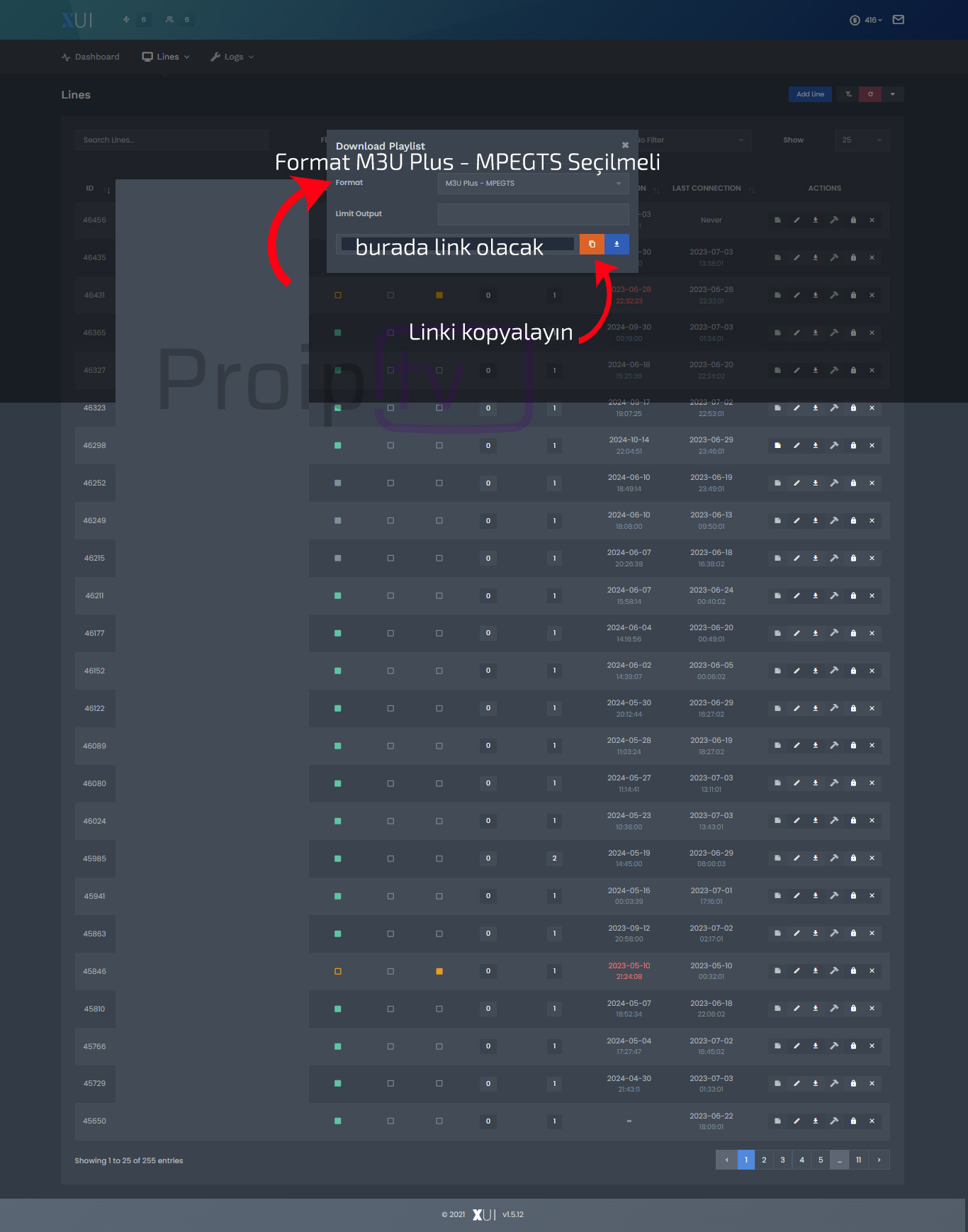This screenshot has height=1232, width=968.
Task: Go to the Dashboard nav item
Action: [x=91, y=57]
